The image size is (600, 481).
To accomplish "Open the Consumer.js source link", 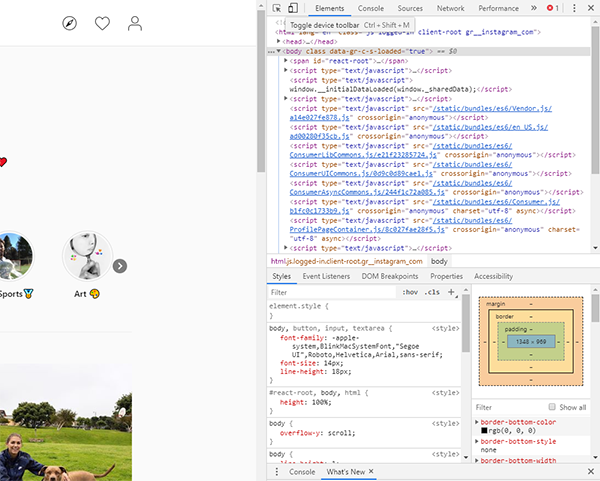I will (x=496, y=202).
